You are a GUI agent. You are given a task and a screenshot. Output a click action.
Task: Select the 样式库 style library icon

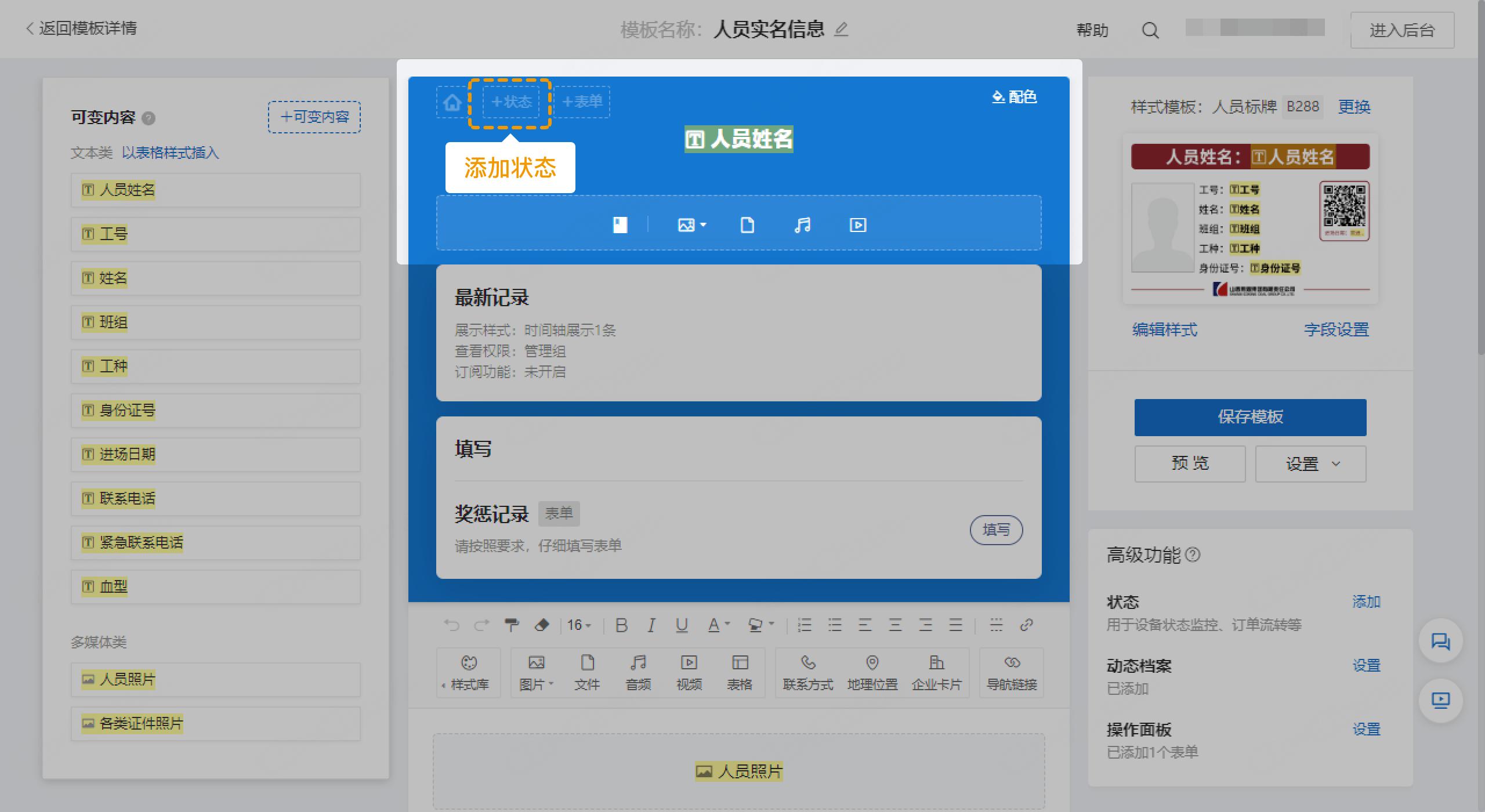point(468,673)
